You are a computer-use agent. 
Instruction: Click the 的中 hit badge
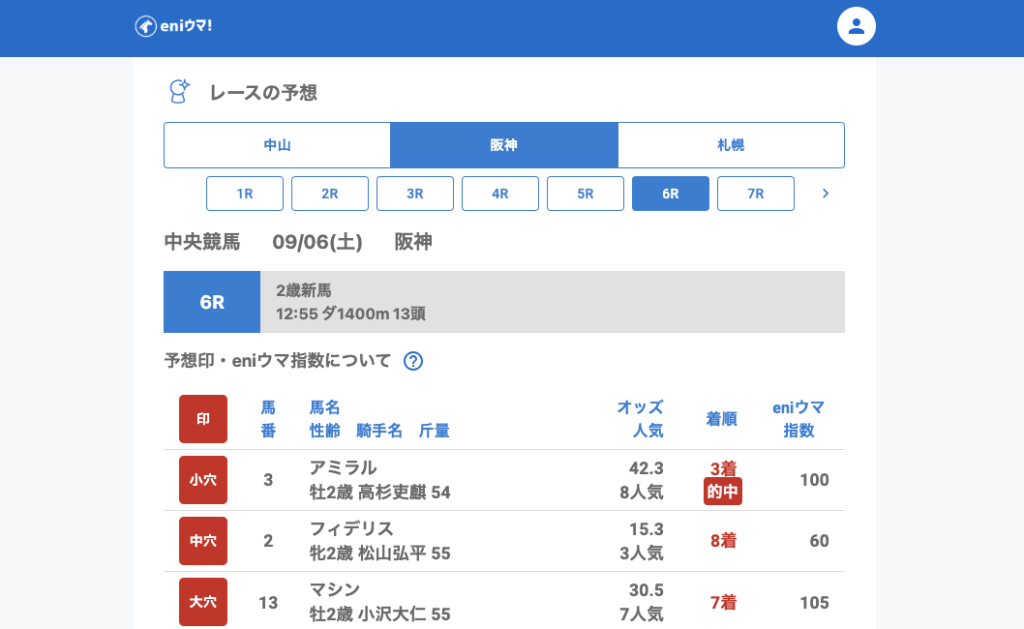(x=722, y=492)
